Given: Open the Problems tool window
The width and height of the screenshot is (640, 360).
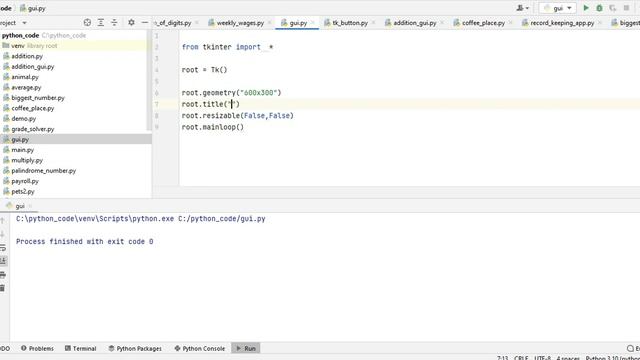Looking at the screenshot, I should click(37, 348).
